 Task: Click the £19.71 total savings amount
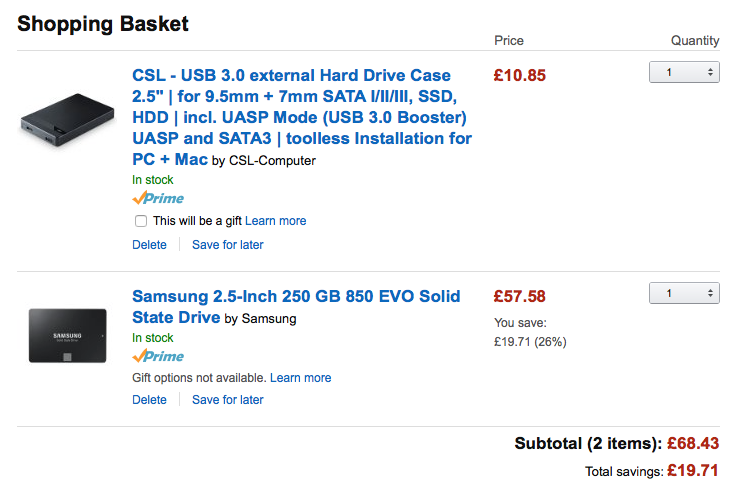(693, 471)
